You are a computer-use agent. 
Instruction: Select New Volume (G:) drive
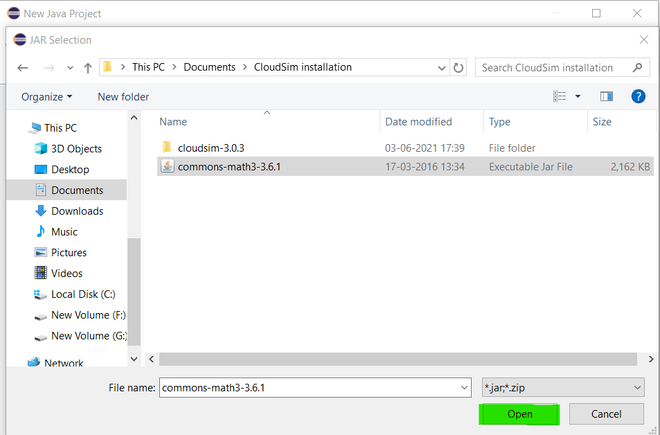[80, 336]
